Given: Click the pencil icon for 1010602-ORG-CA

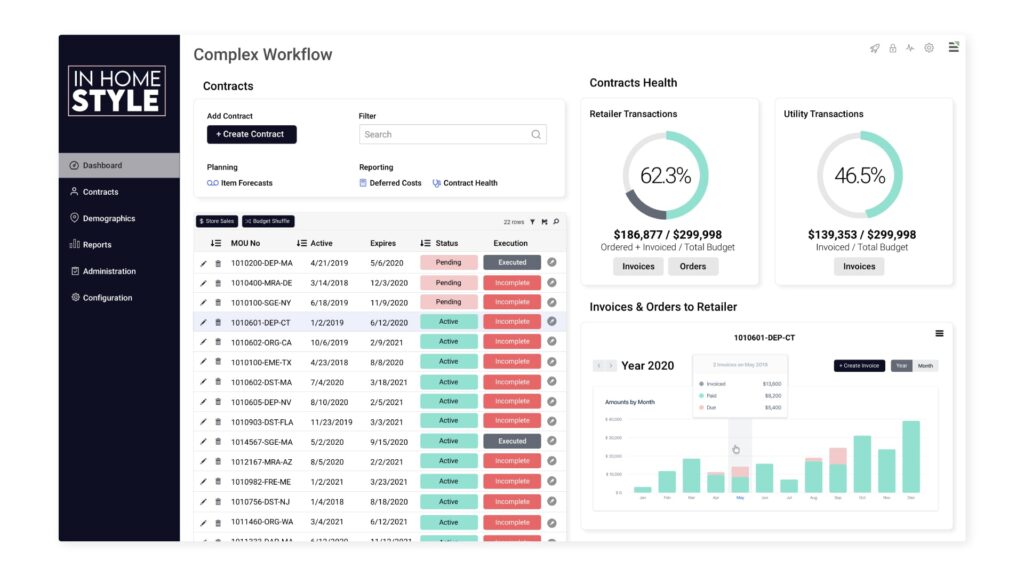Looking at the screenshot, I should 204,342.
